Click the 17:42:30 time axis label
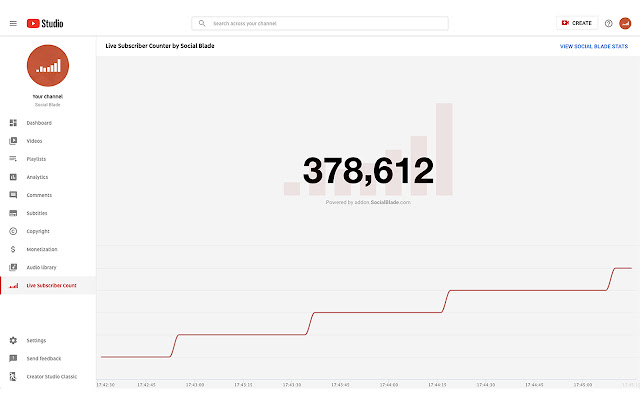 click(106, 384)
